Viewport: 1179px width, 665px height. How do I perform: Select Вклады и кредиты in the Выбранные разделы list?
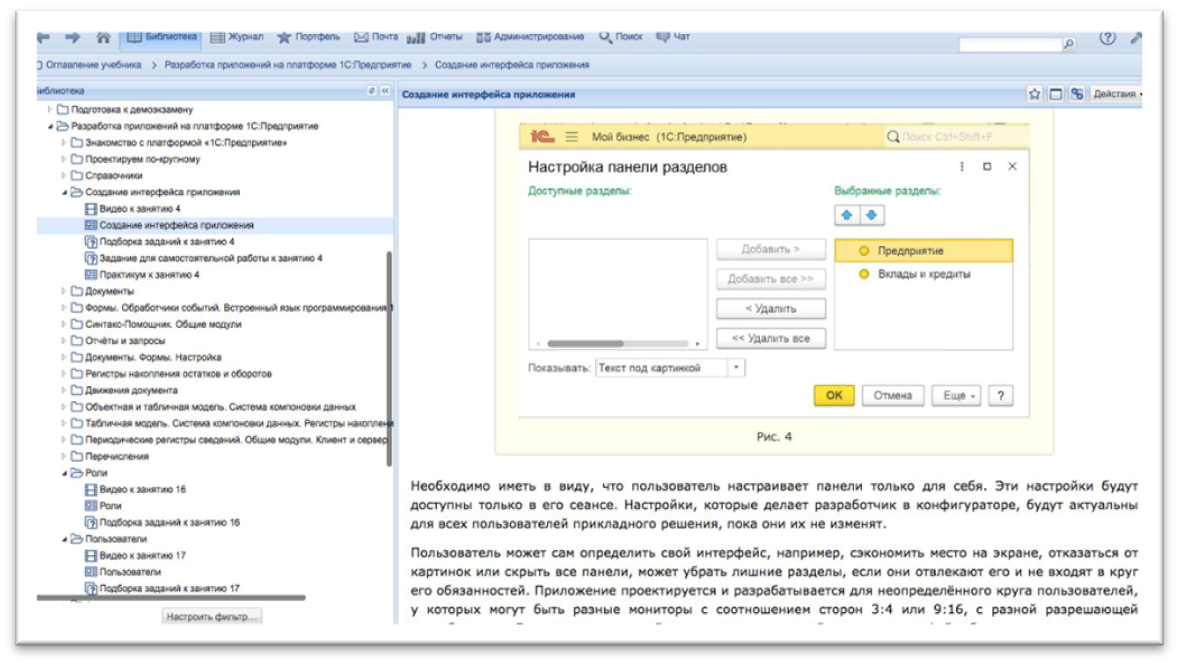tap(923, 274)
